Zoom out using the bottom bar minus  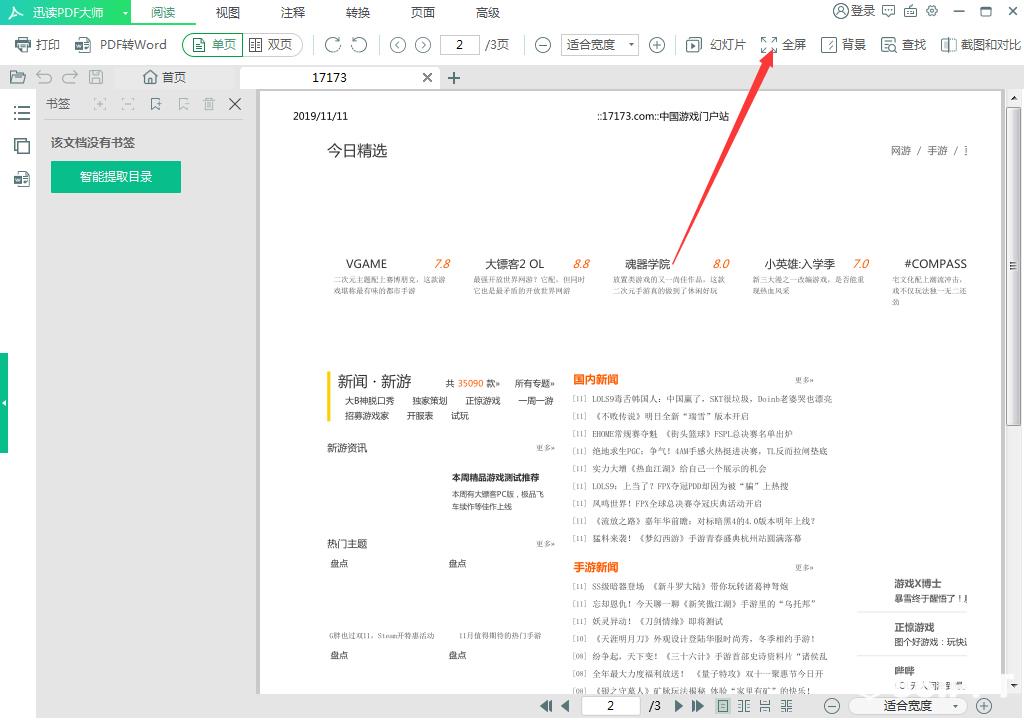(831, 706)
